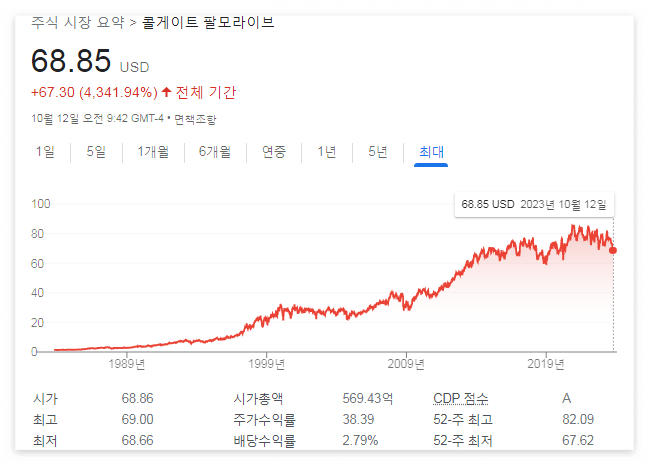Open the 연중 range tab

tap(274, 152)
